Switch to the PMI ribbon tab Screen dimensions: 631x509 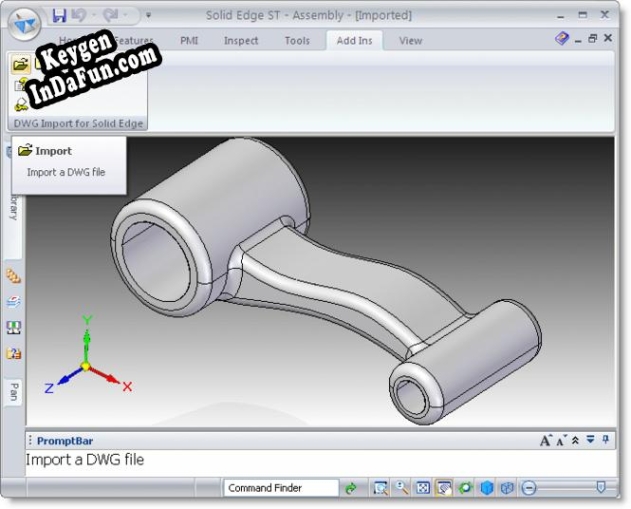click(189, 41)
